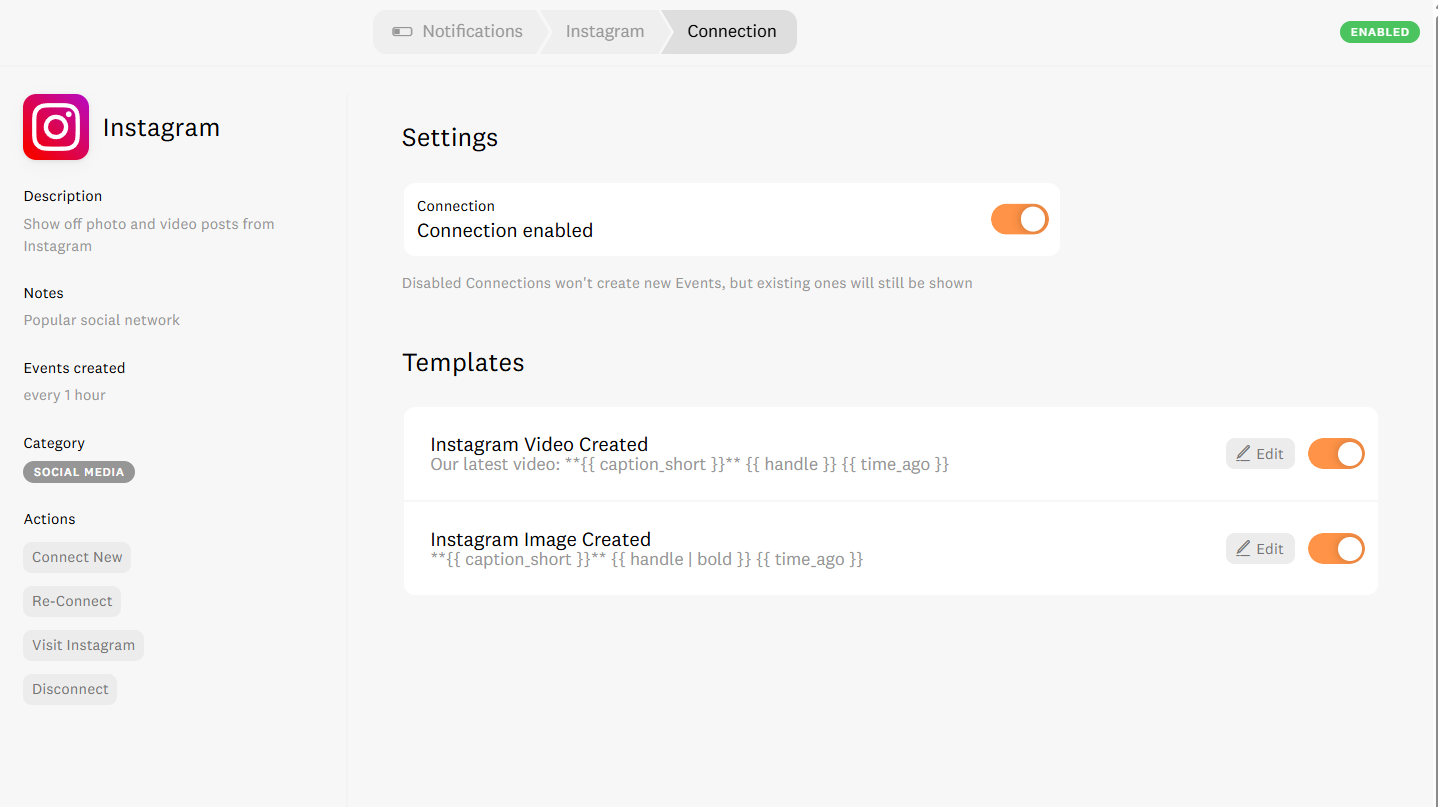1438x807 pixels.
Task: Click the Connect New button
Action: click(77, 557)
